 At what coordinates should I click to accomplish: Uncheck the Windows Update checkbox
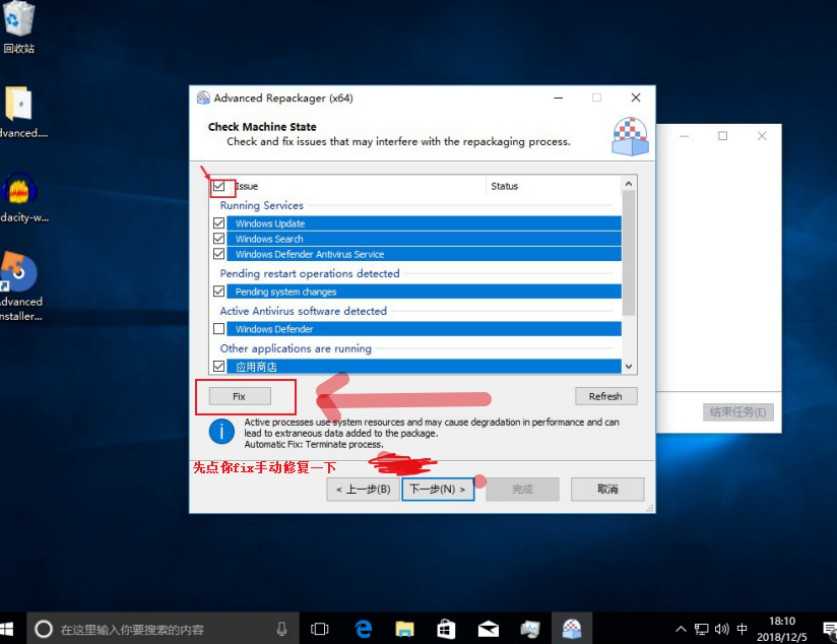[218, 223]
